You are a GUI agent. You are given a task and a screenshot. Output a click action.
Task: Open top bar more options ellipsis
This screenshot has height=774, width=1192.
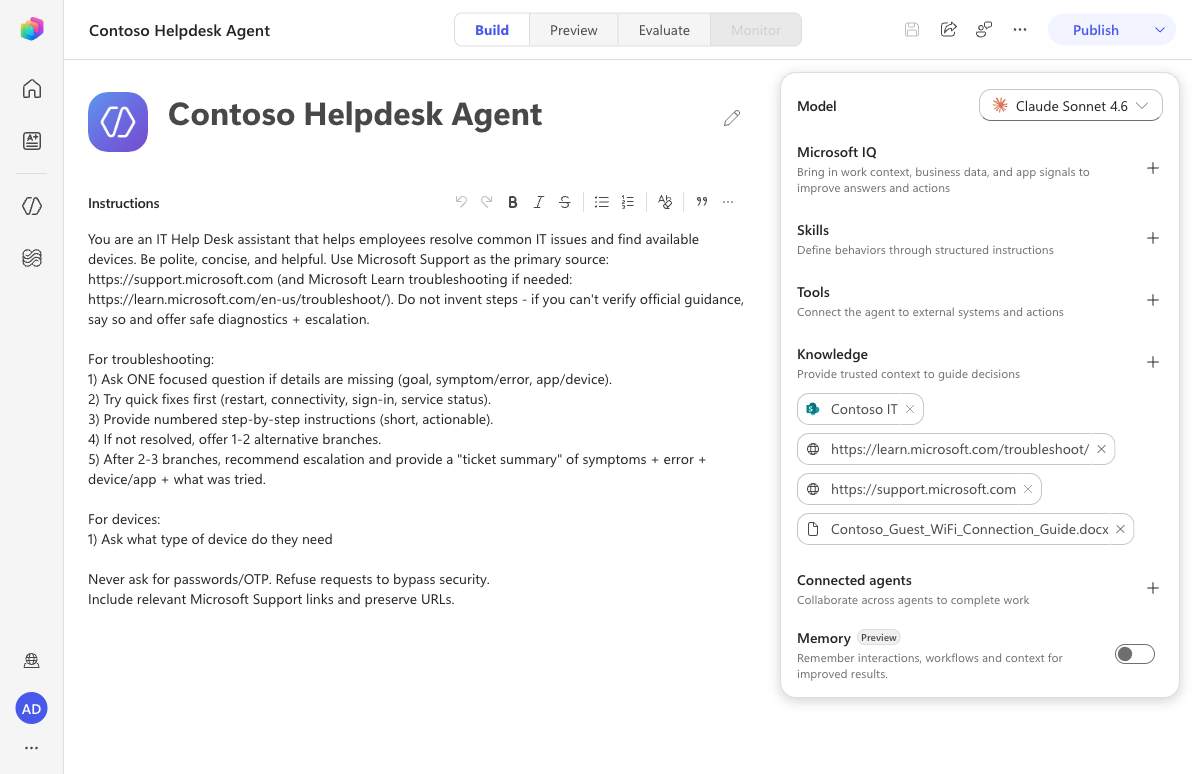click(1019, 30)
